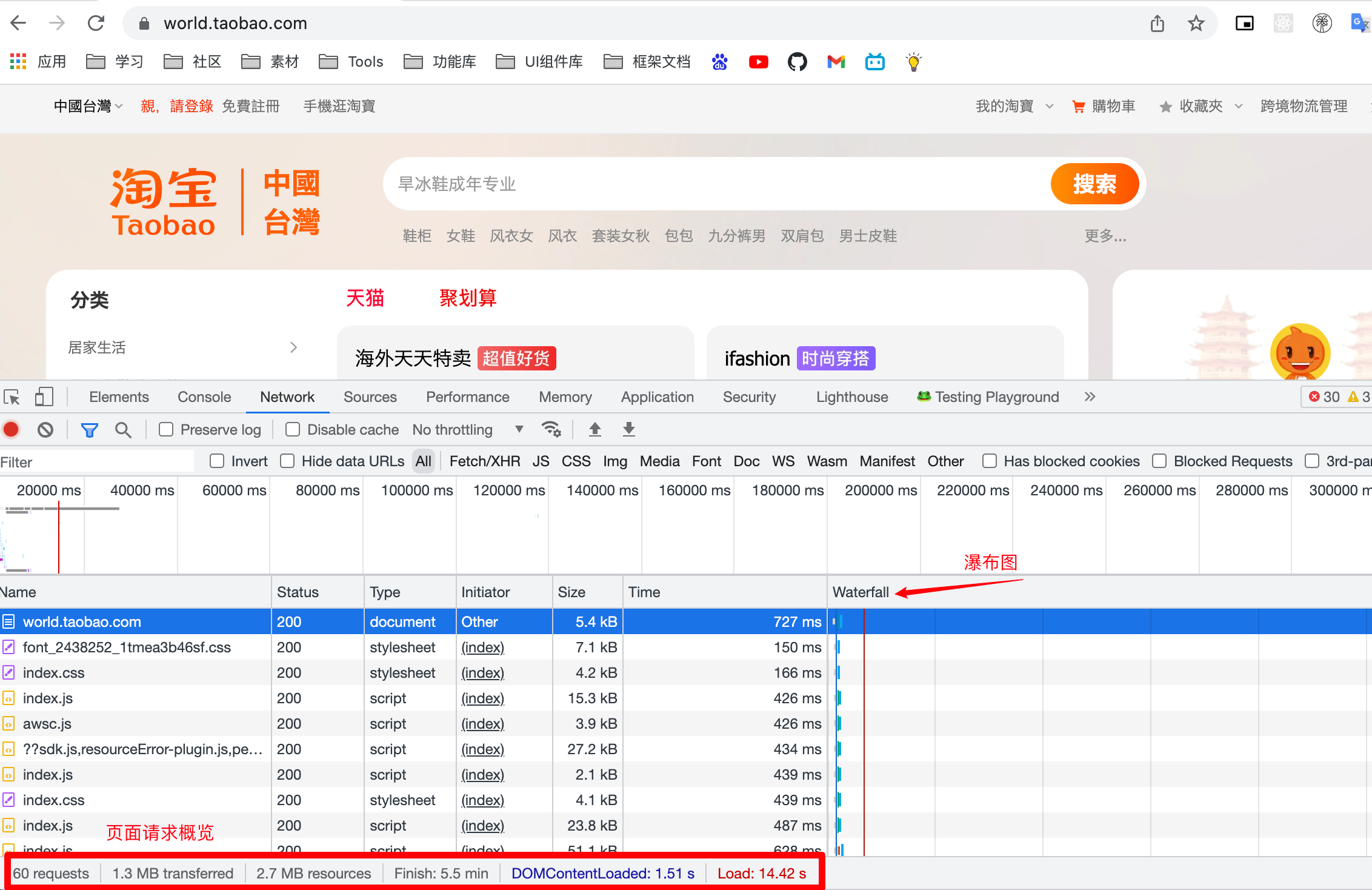
Task: Expand the 我的淘寶 menu
Action: [1015, 107]
